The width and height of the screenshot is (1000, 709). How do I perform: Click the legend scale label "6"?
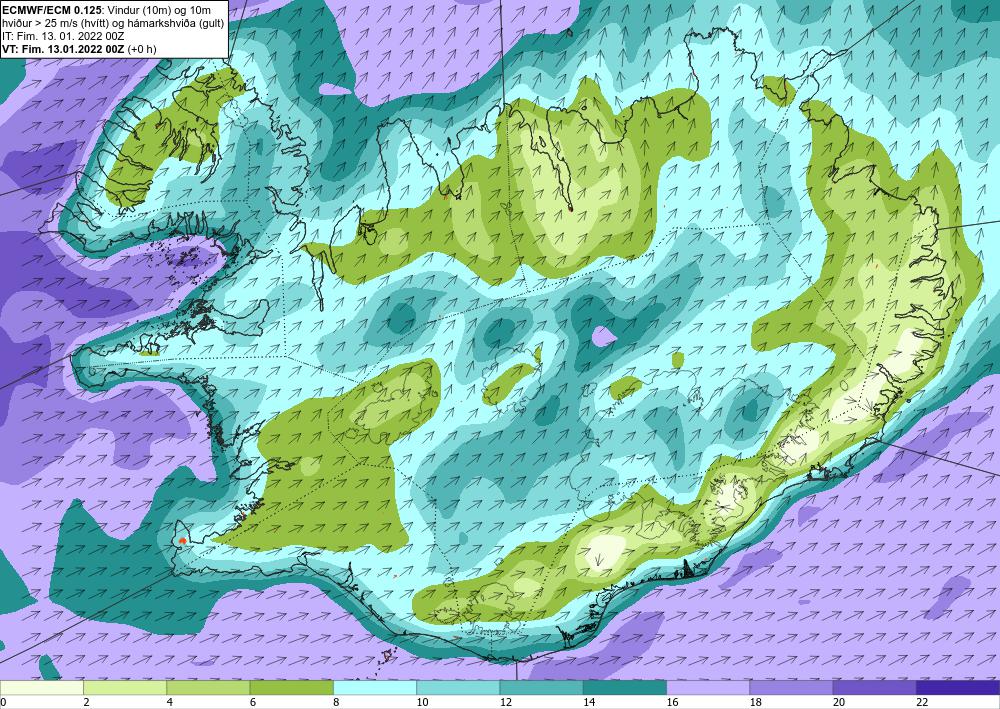[x=253, y=702]
